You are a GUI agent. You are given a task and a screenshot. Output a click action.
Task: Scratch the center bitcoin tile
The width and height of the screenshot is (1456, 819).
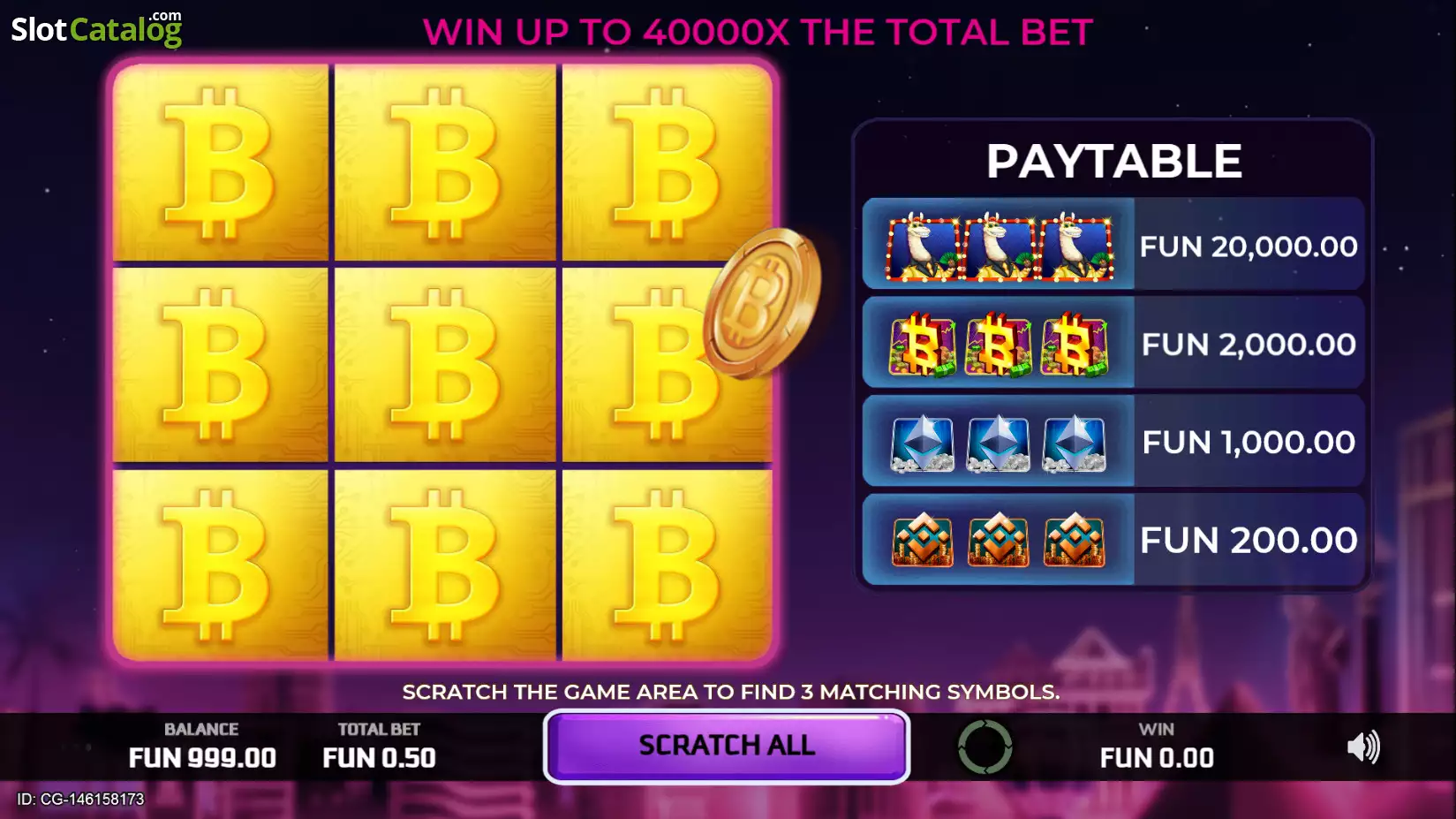click(445, 364)
